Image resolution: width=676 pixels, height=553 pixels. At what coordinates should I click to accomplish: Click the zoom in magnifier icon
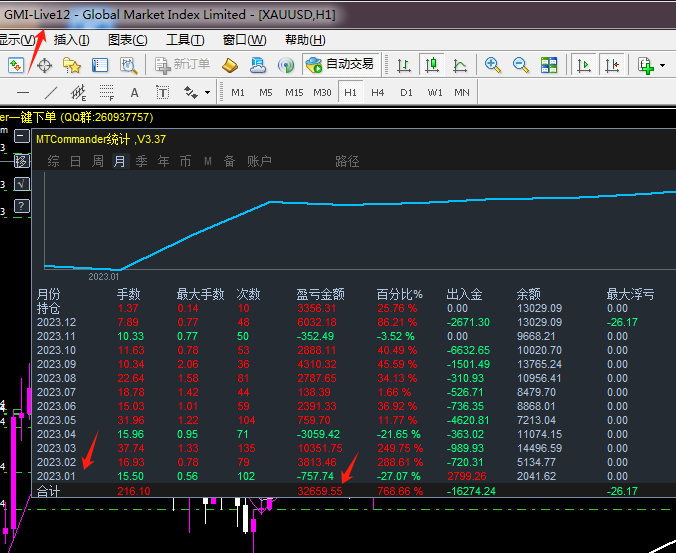pos(493,65)
